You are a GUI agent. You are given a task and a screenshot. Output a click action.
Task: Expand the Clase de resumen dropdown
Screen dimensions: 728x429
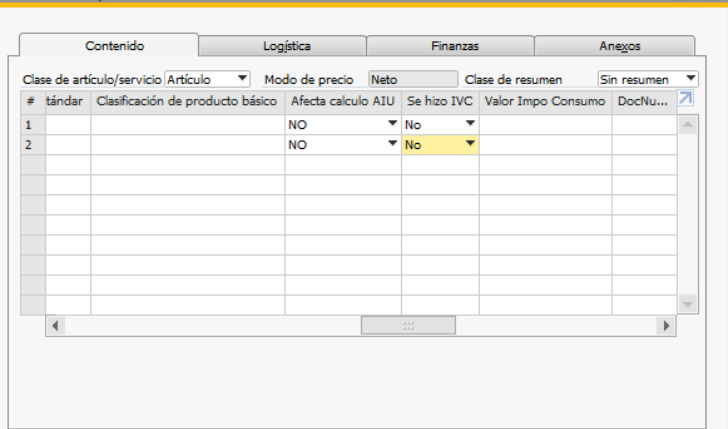tap(691, 78)
